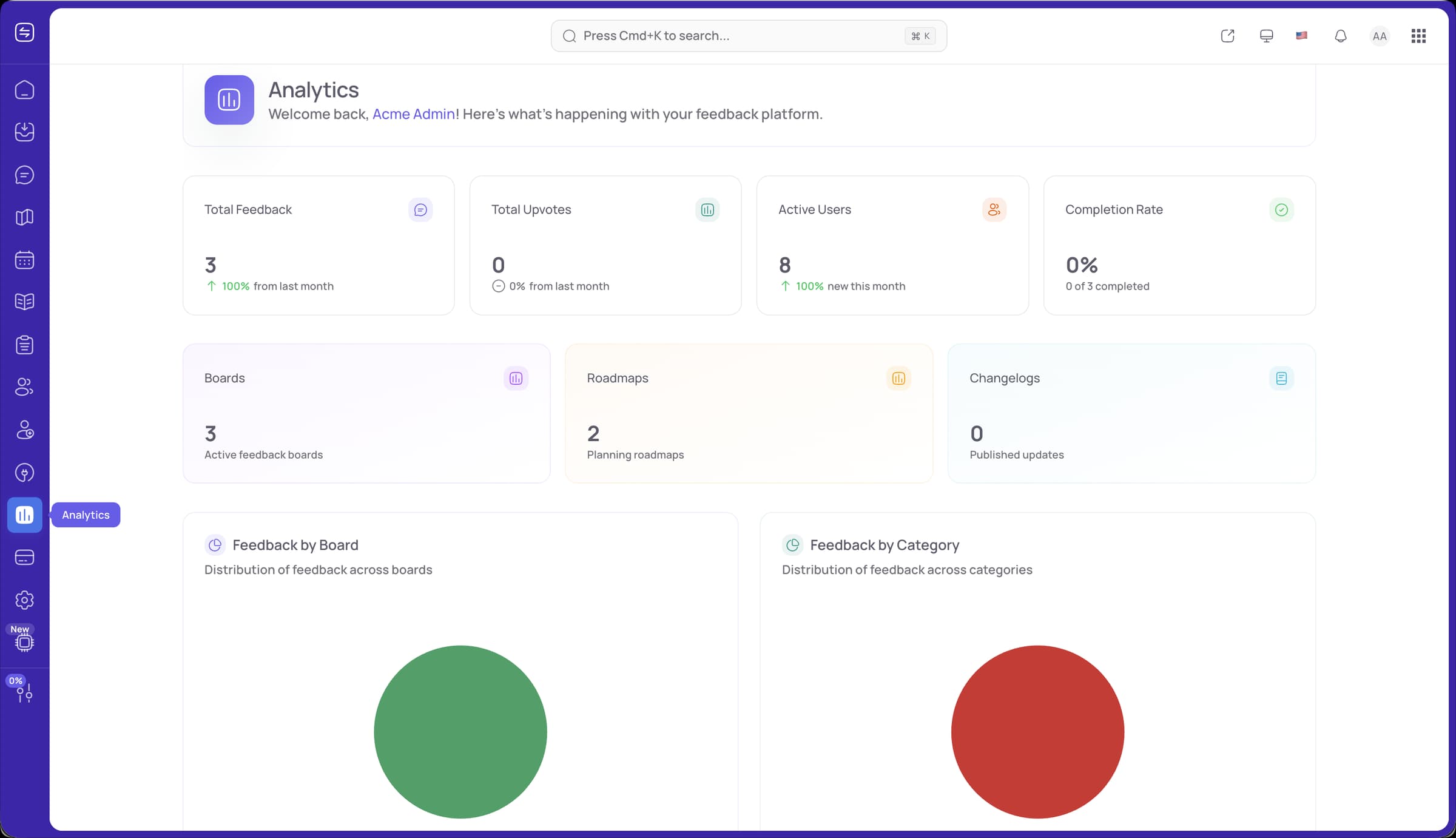Open the 0% setup progress sidebar icon
The height and width of the screenshot is (838, 1456).
pyautogui.click(x=24, y=692)
